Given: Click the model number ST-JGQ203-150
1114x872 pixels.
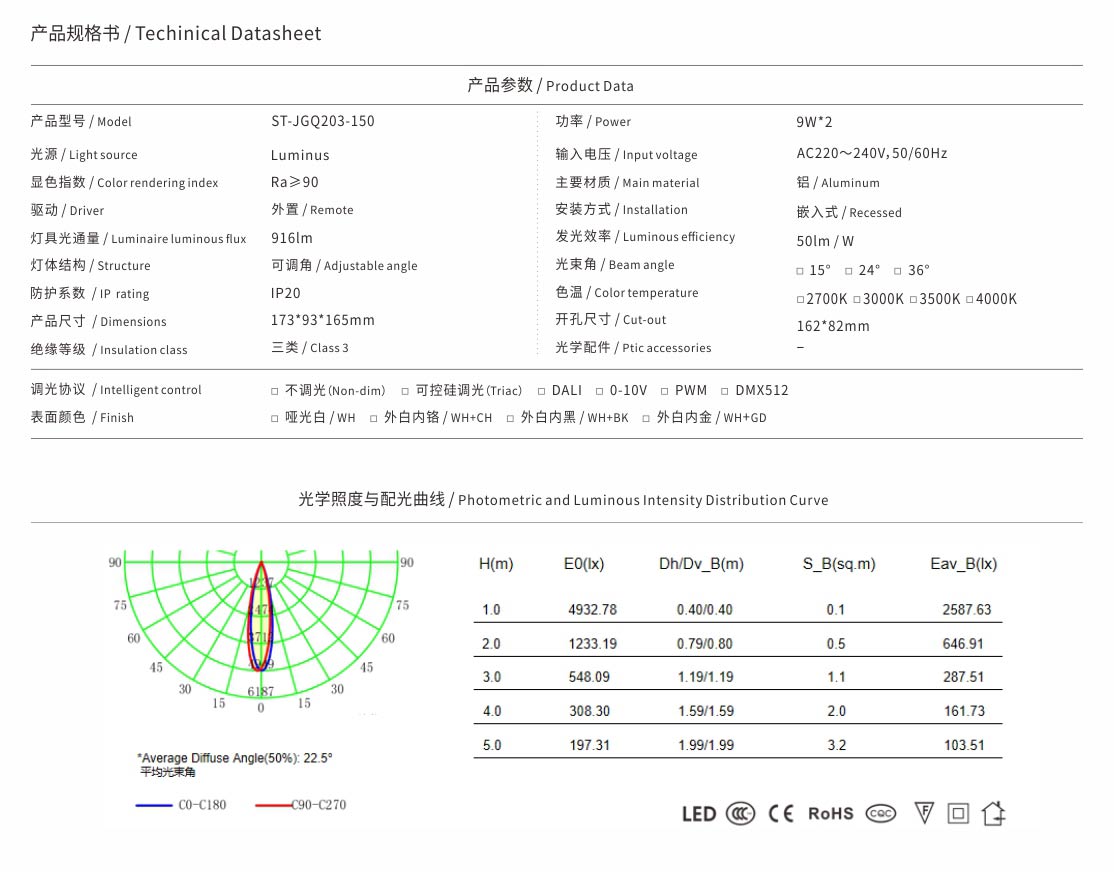Looking at the screenshot, I should point(322,121).
